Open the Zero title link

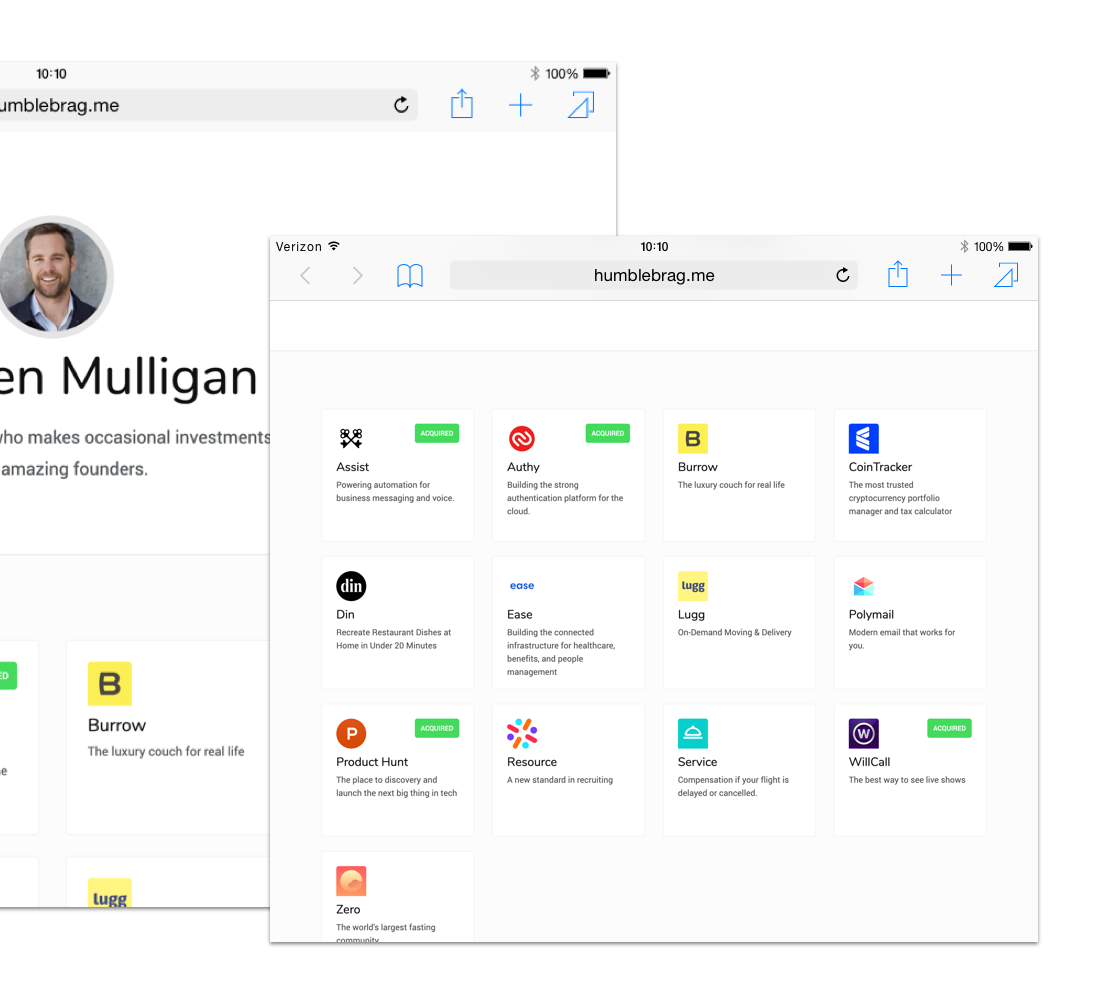(348, 909)
